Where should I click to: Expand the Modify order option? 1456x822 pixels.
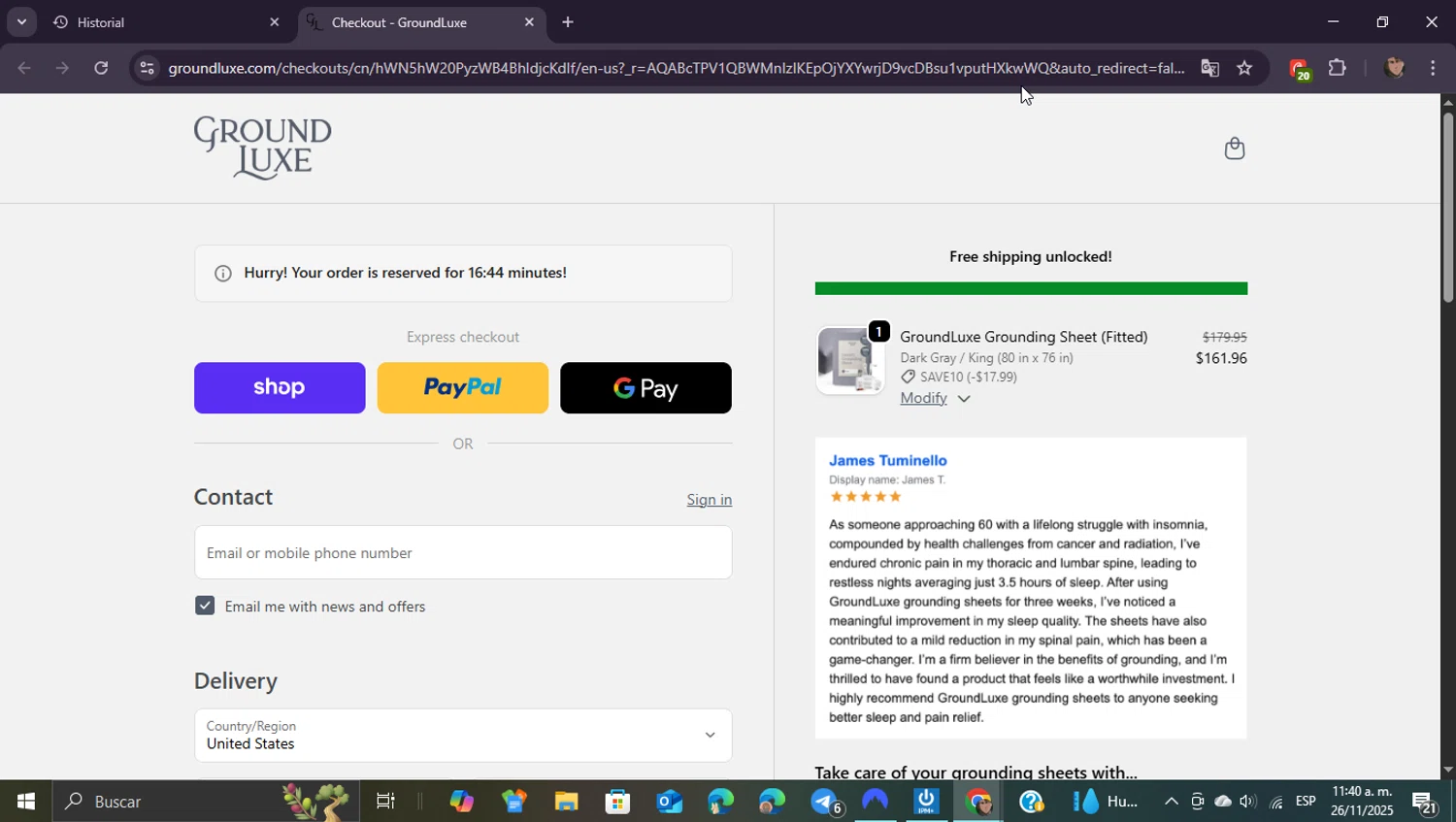coord(935,398)
